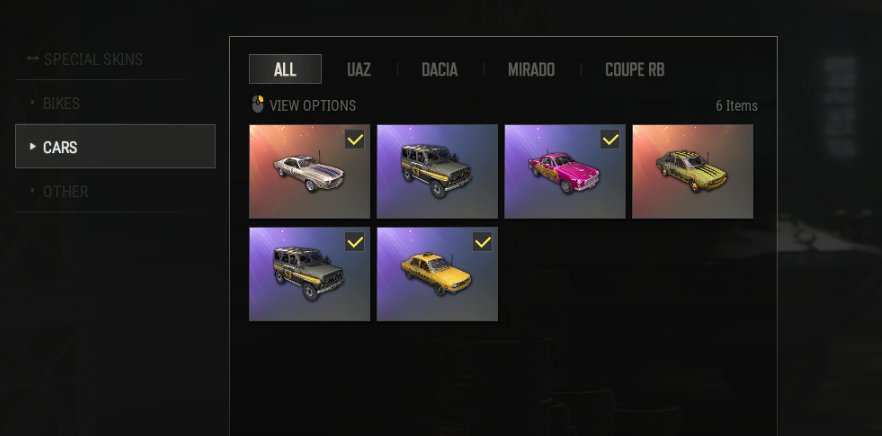Viewport: 882px width, 436px height.
Task: Toggle checkmark on the yellow taxi
Action: 482,242
